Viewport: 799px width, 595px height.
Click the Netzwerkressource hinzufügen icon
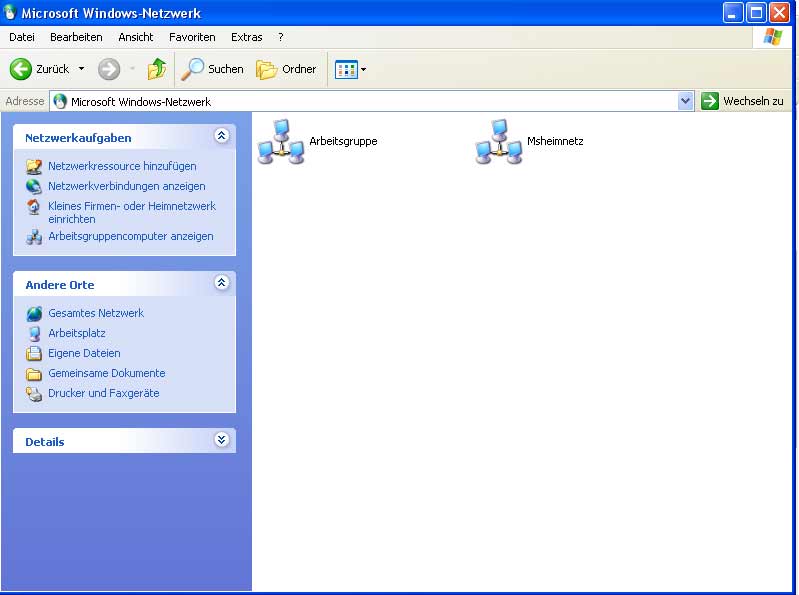[34, 166]
